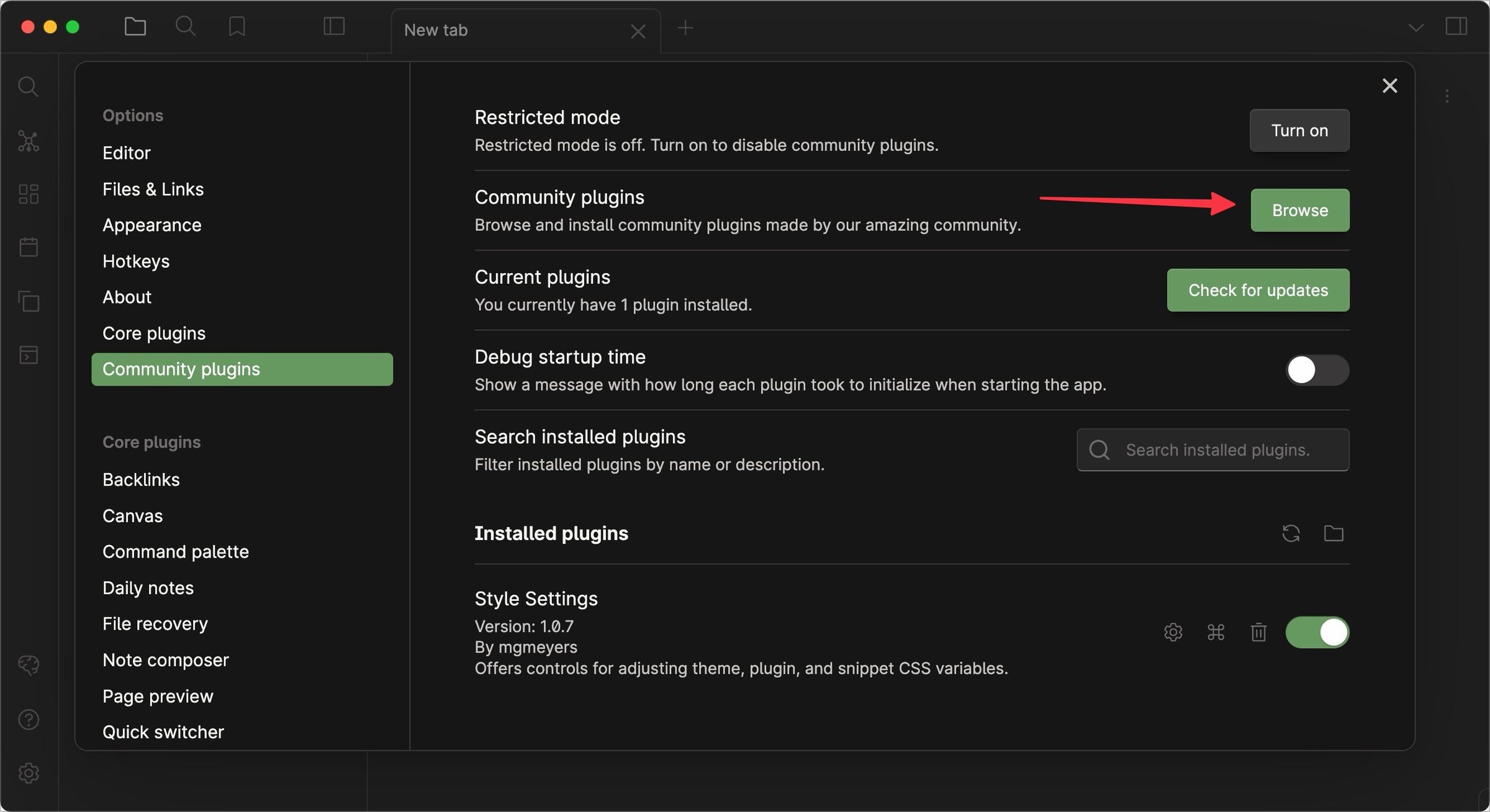Uninstall Style Settings via trash icon
This screenshot has width=1490, height=812.
(1258, 633)
